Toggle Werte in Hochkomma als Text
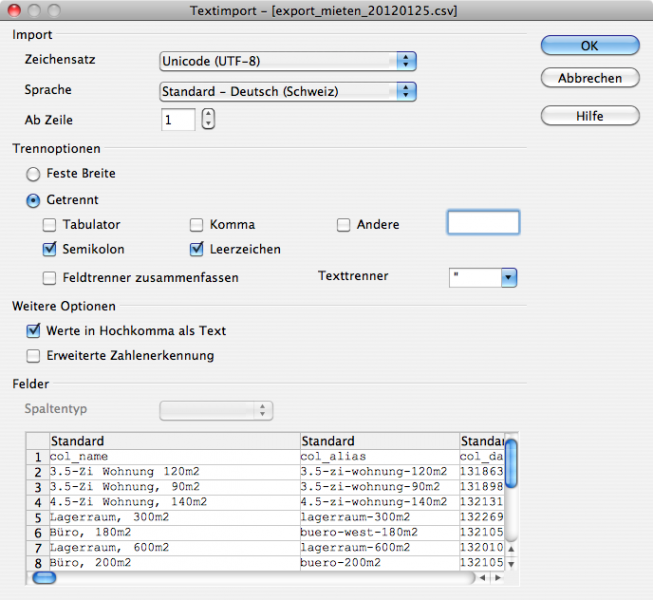 tap(34, 331)
